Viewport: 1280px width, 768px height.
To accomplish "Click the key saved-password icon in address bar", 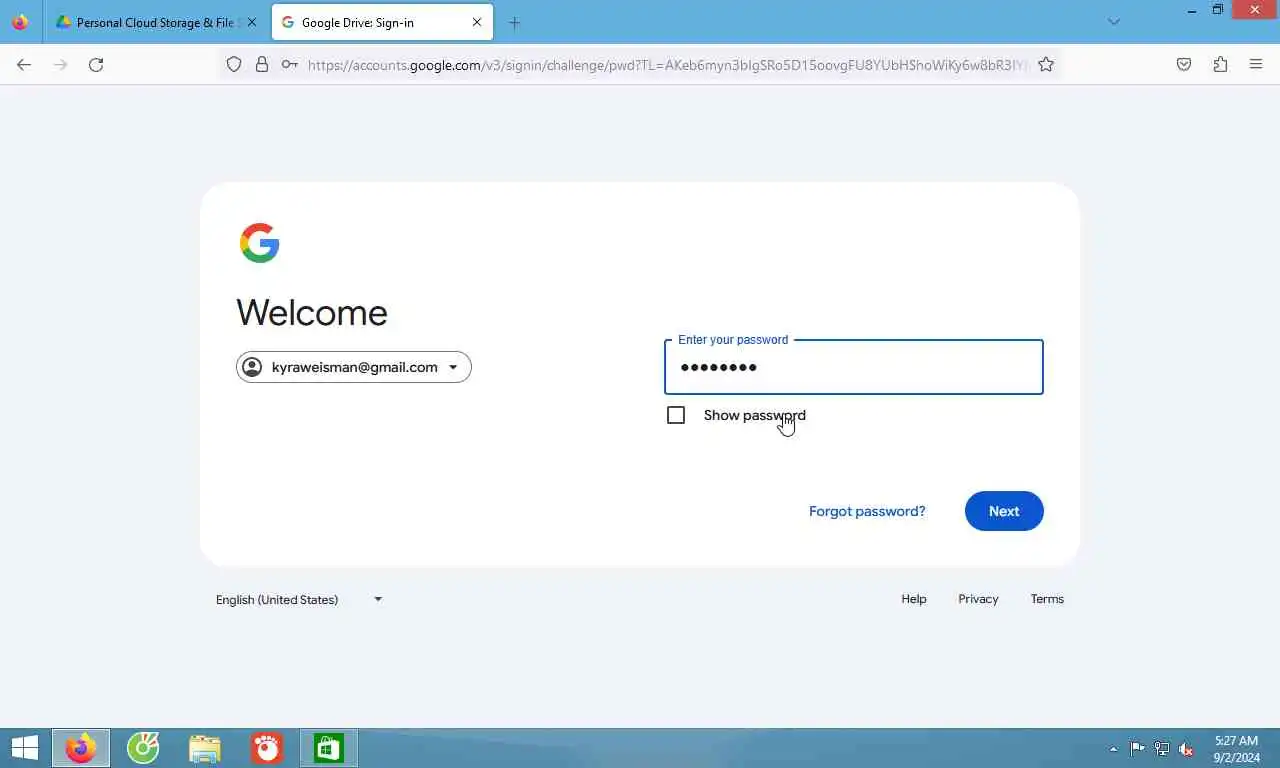I will click(289, 64).
